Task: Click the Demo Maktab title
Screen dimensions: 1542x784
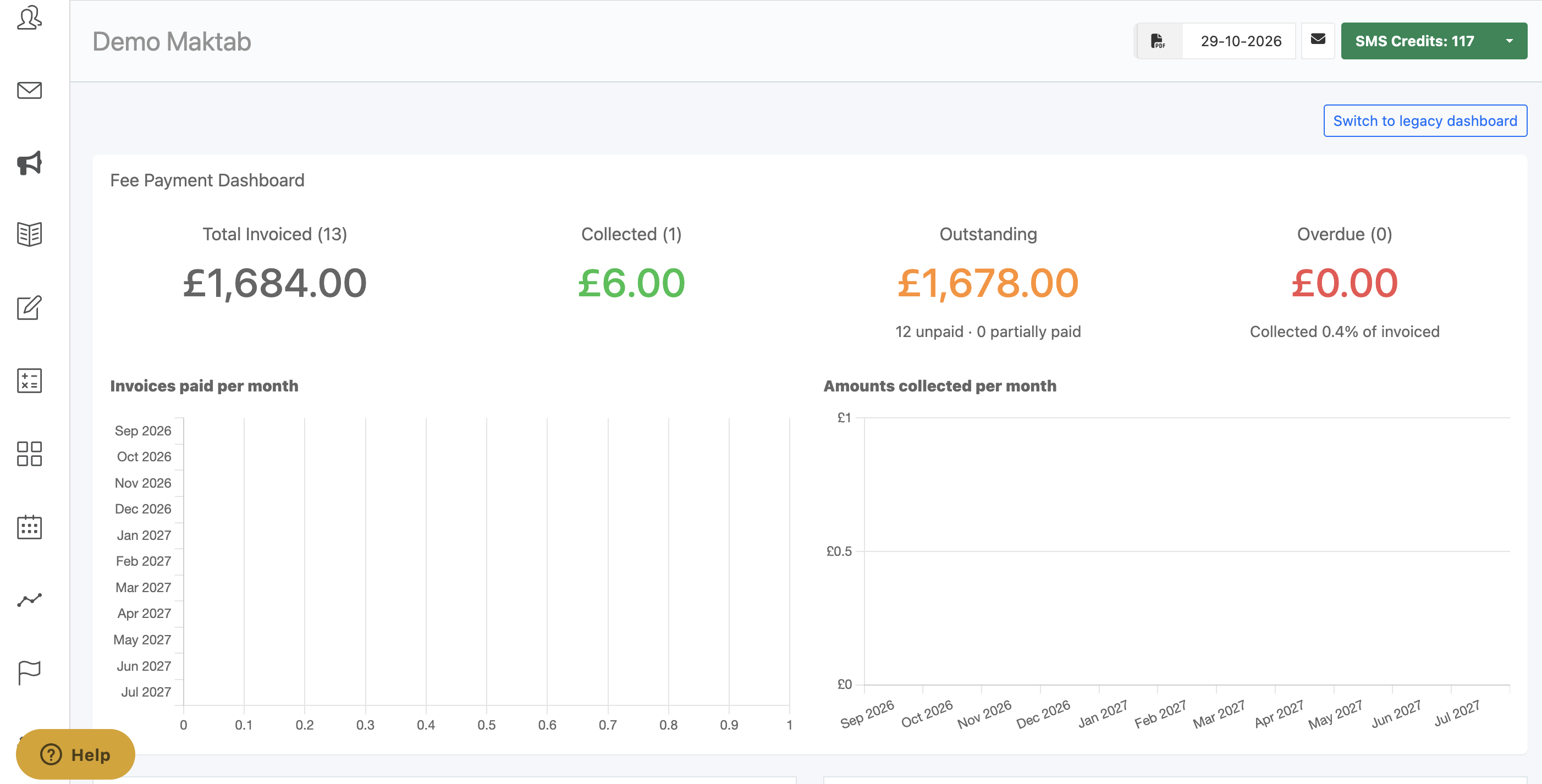Action: point(172,41)
